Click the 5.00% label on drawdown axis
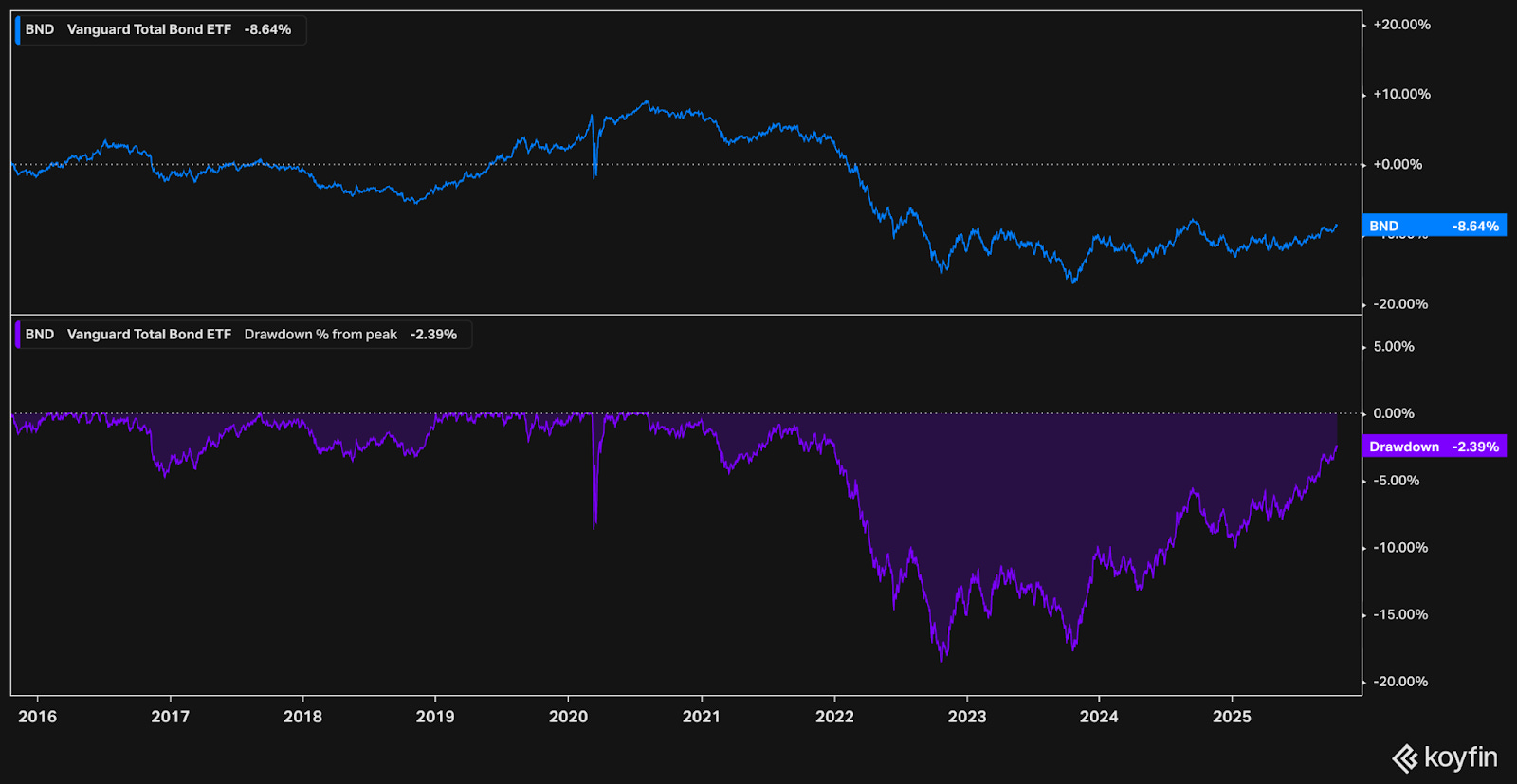 [x=1394, y=347]
